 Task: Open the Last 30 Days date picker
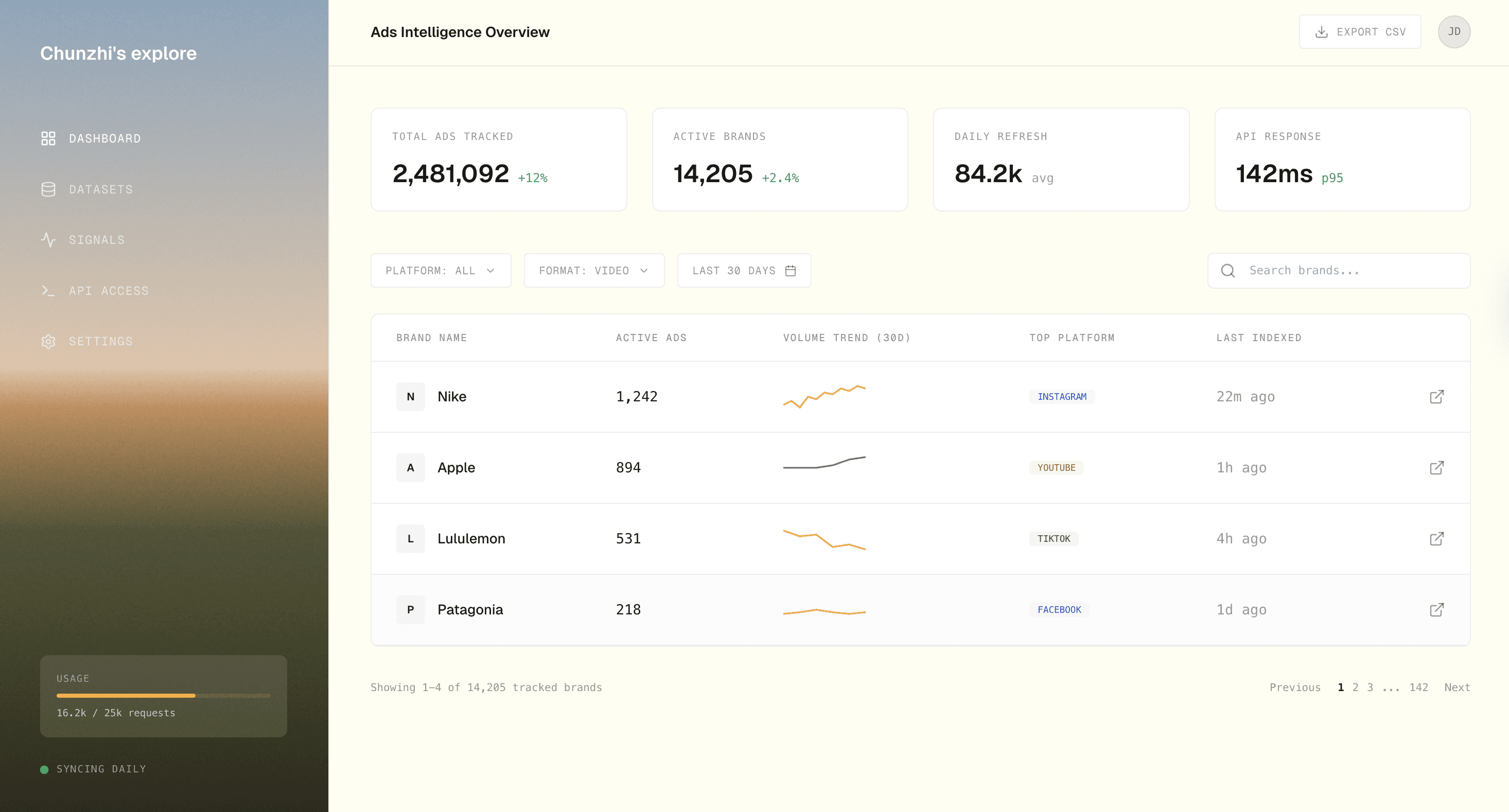[x=743, y=270]
